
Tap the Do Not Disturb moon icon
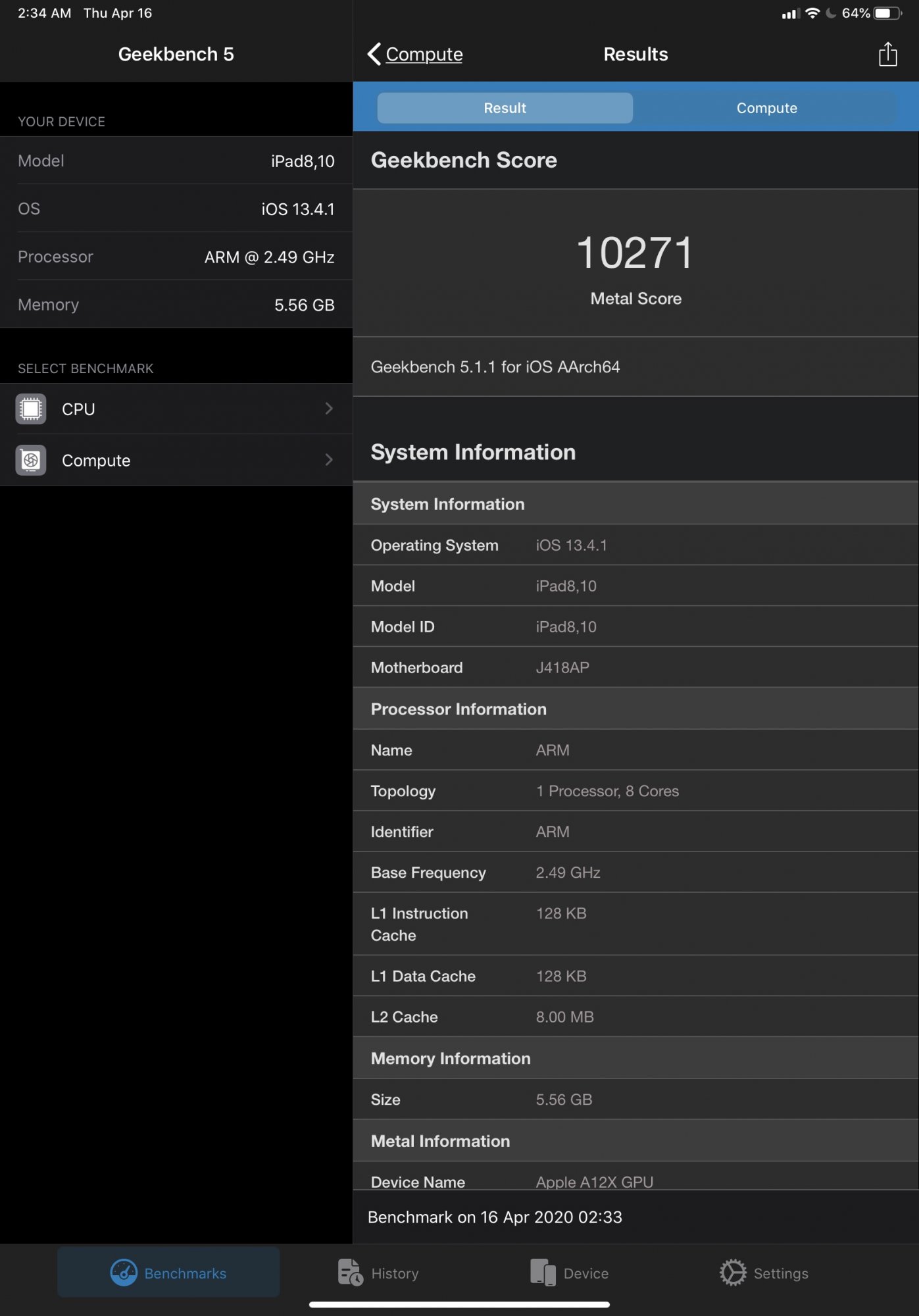pyautogui.click(x=831, y=13)
